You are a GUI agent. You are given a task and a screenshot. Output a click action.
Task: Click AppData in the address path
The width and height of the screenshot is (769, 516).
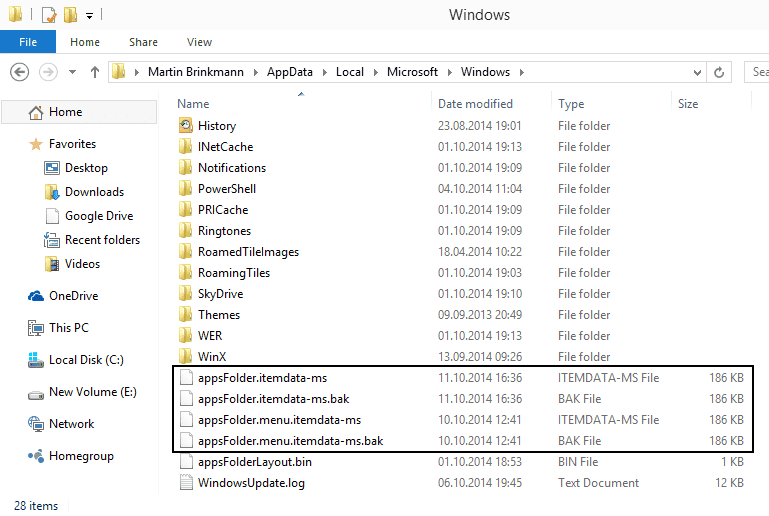pos(289,72)
